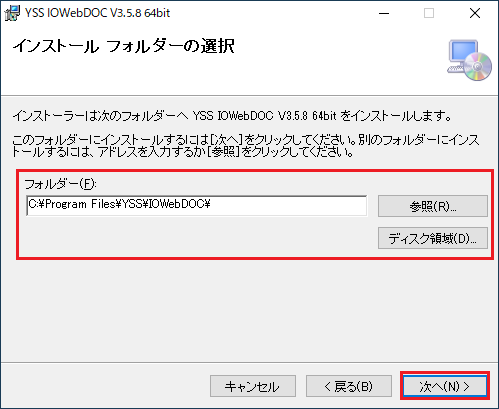Go back with the < 戻る(B) button
The height and width of the screenshot is (409, 499).
coord(349,386)
